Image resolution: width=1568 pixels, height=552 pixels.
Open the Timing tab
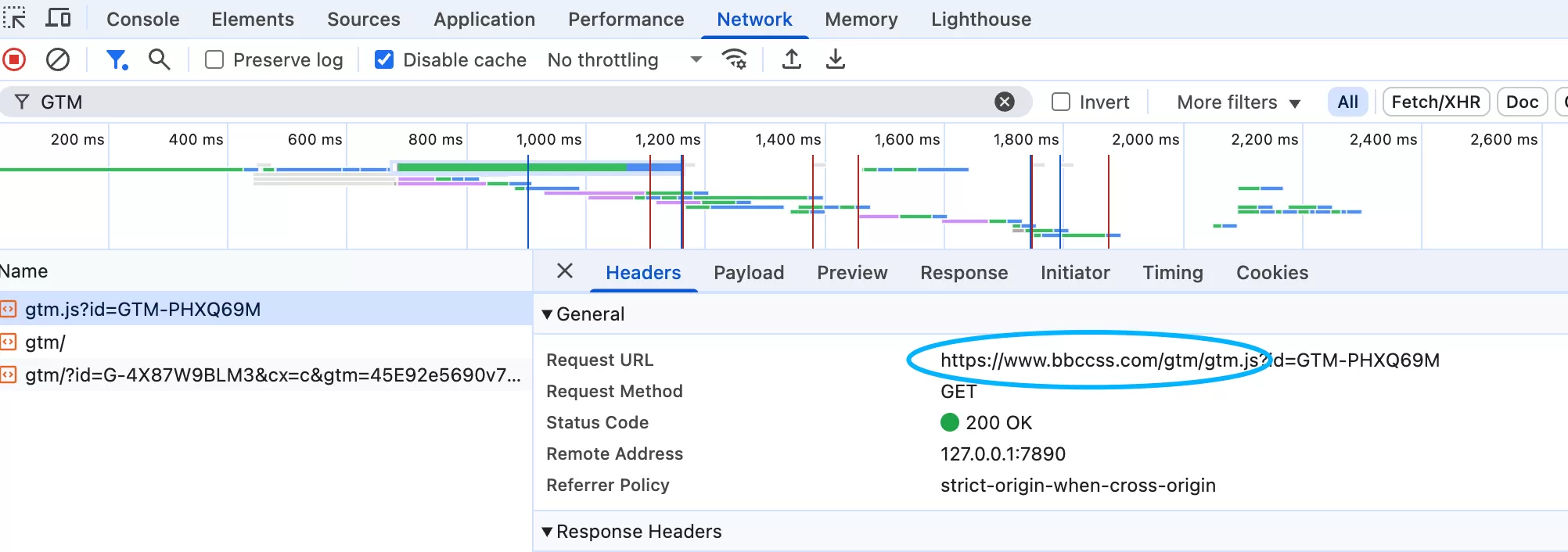pos(1173,272)
